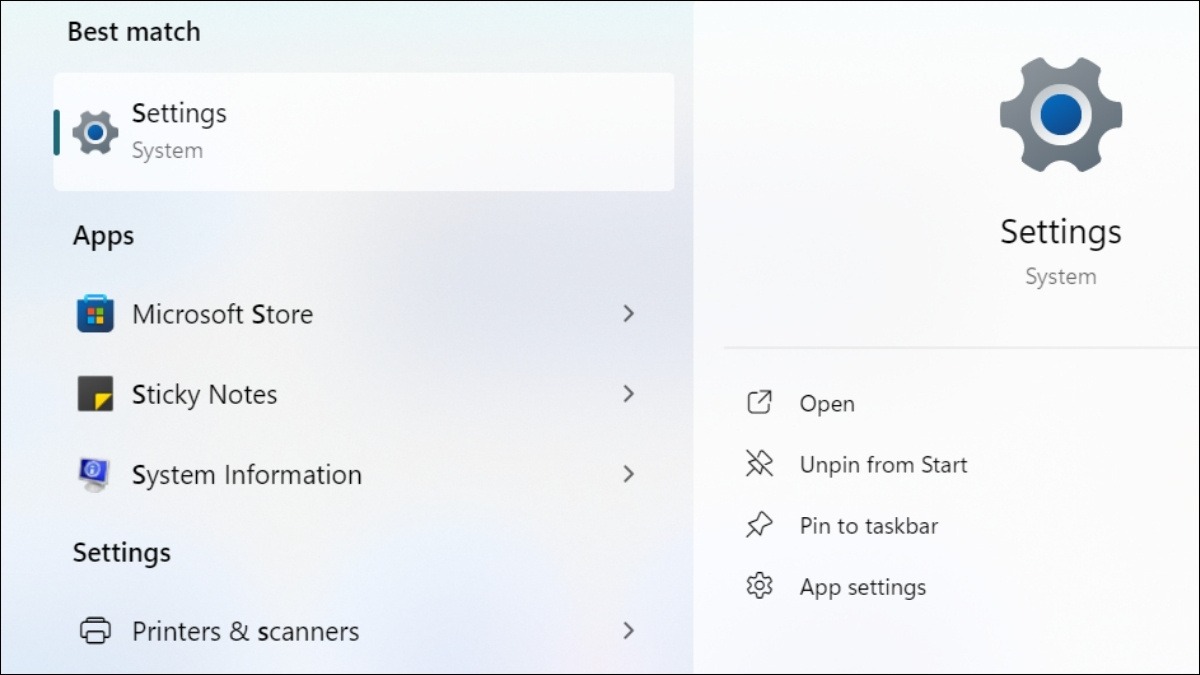Click the Microsoft Store shopping bag icon

[x=95, y=314]
